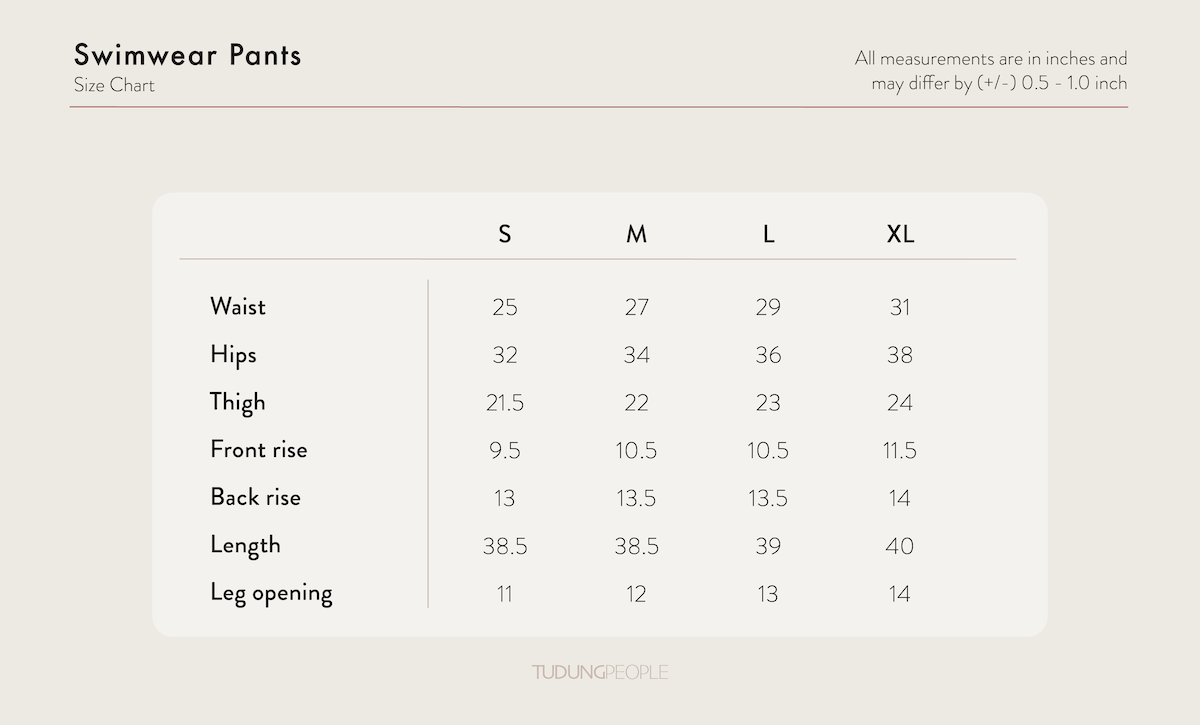This screenshot has width=1200, height=725.
Task: Click waist value 25 for size S
Action: pyautogui.click(x=505, y=307)
